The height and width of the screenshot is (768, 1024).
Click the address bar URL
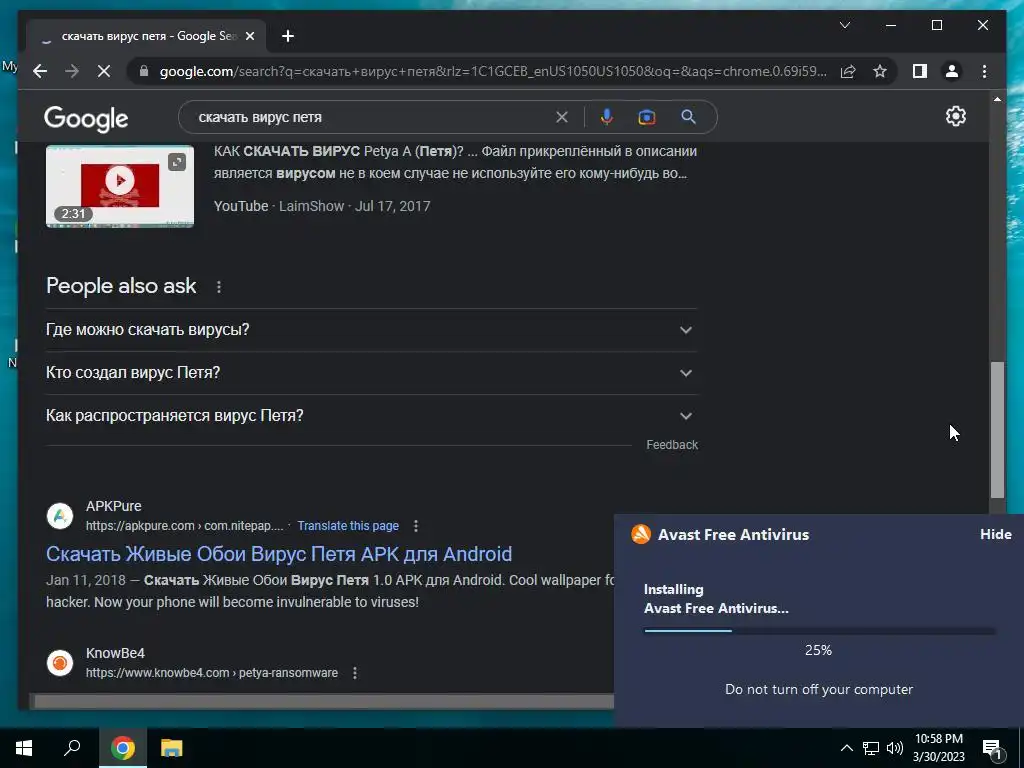click(493, 71)
